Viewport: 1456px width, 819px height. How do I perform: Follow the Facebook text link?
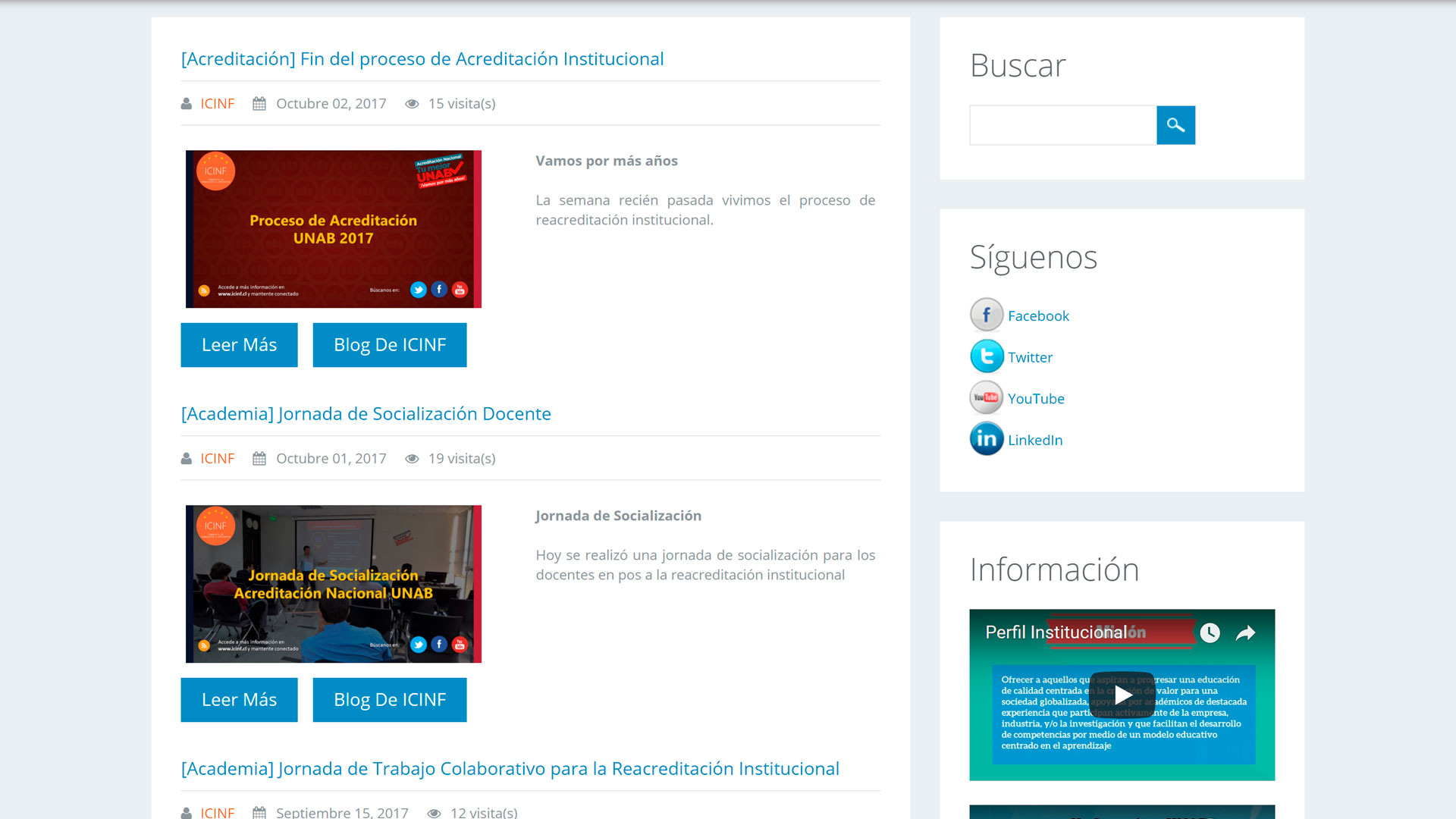point(1038,315)
